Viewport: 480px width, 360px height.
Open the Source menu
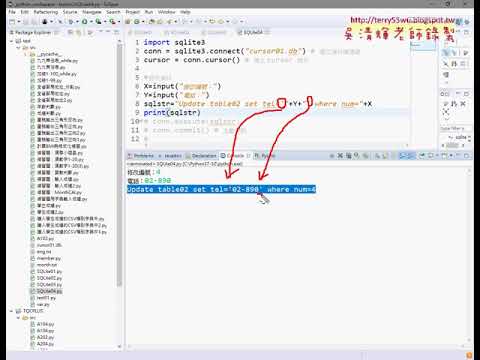coord(70,12)
